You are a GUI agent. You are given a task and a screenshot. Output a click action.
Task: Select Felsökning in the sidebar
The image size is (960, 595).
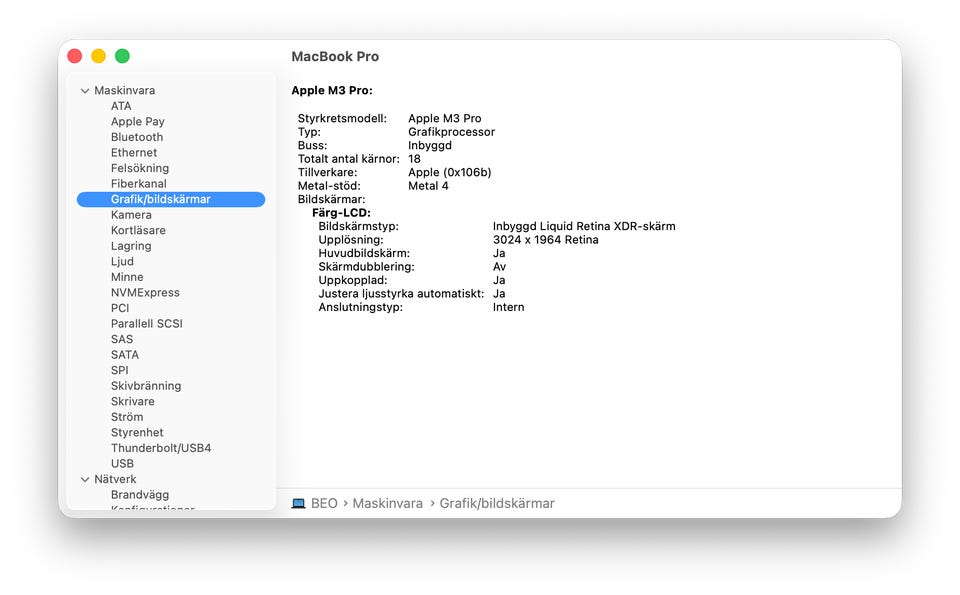click(140, 168)
